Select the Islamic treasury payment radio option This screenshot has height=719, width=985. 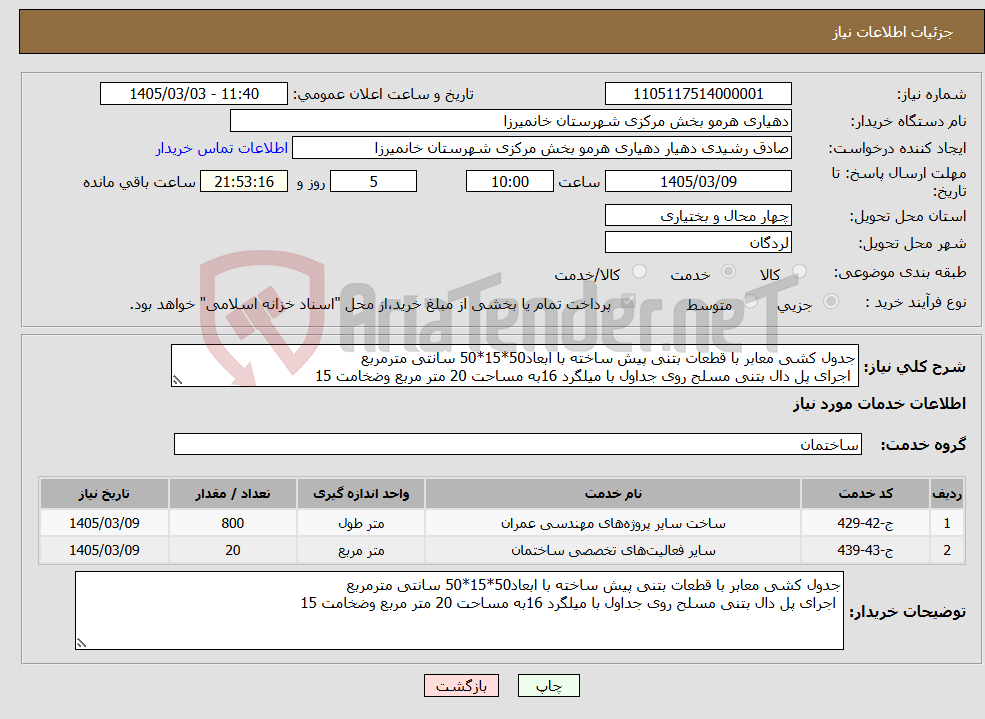627,301
